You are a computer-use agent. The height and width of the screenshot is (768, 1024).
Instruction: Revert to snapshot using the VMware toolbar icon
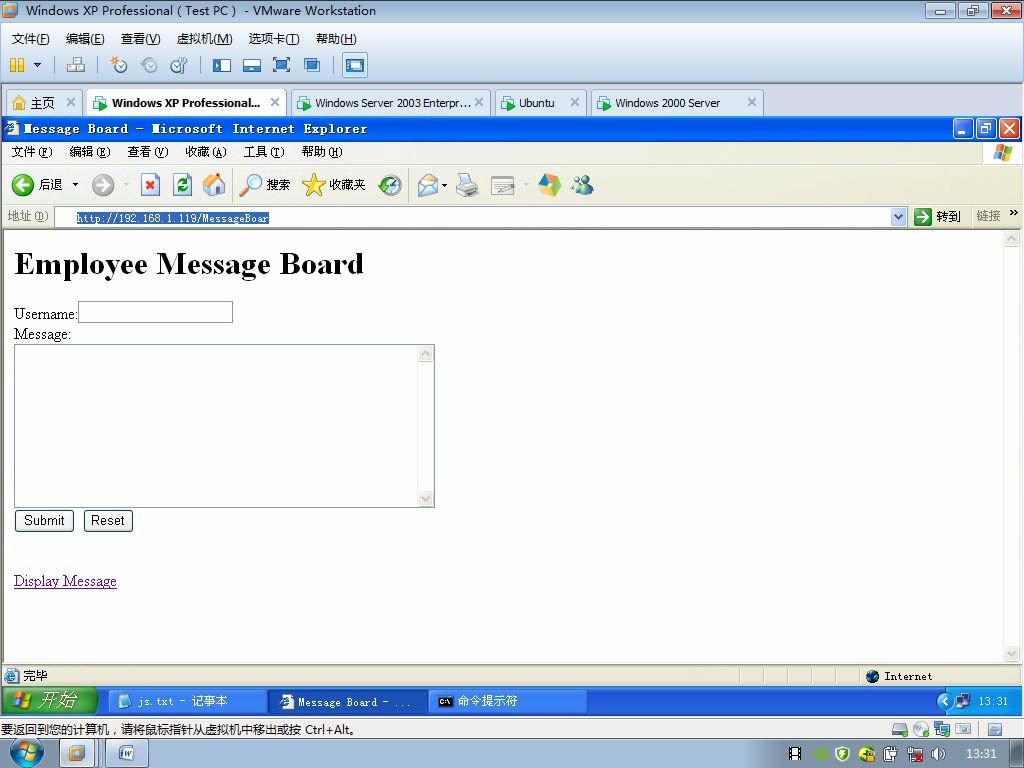(x=149, y=65)
